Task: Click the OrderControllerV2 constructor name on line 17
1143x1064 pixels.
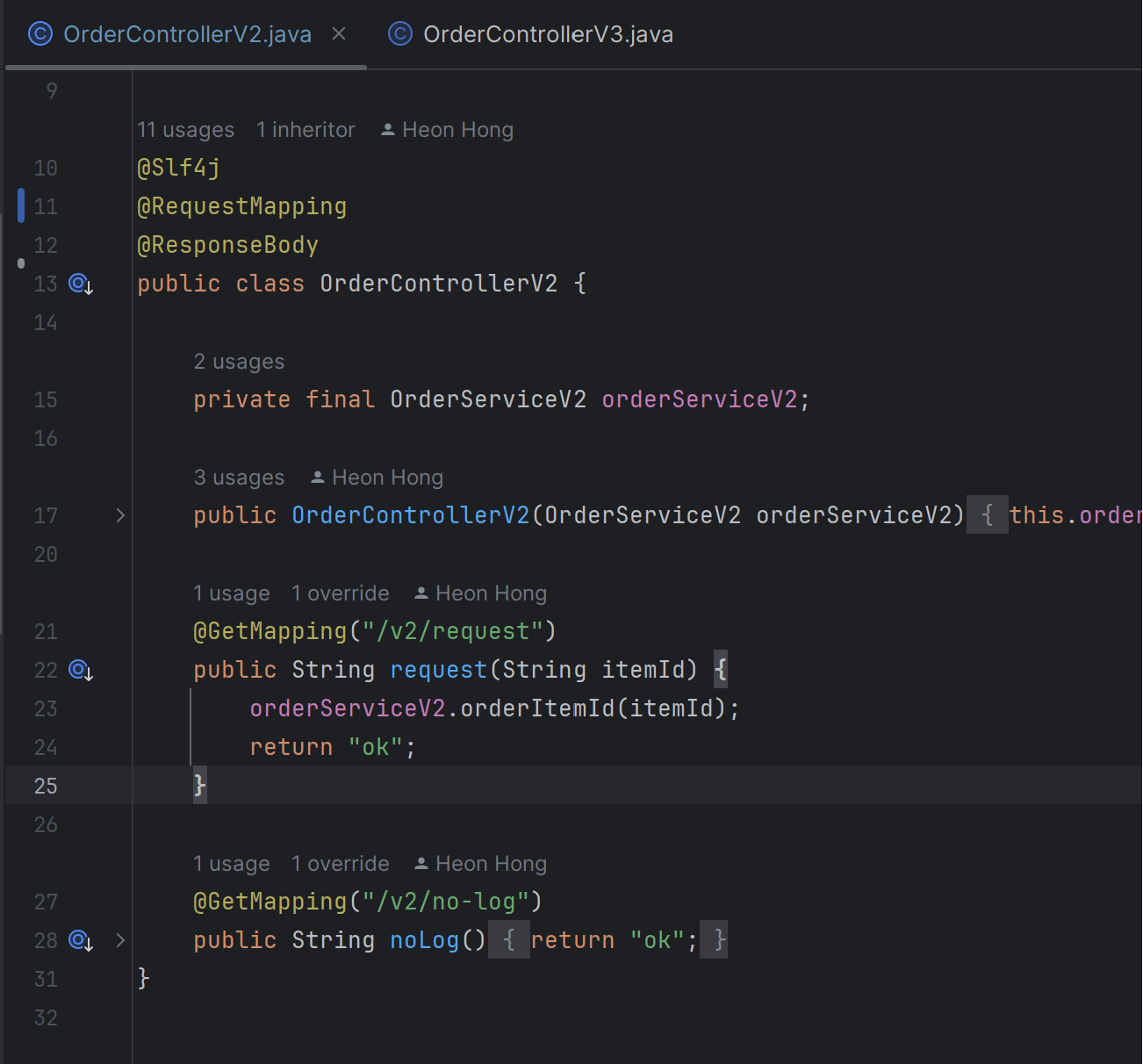Action: click(x=411, y=515)
